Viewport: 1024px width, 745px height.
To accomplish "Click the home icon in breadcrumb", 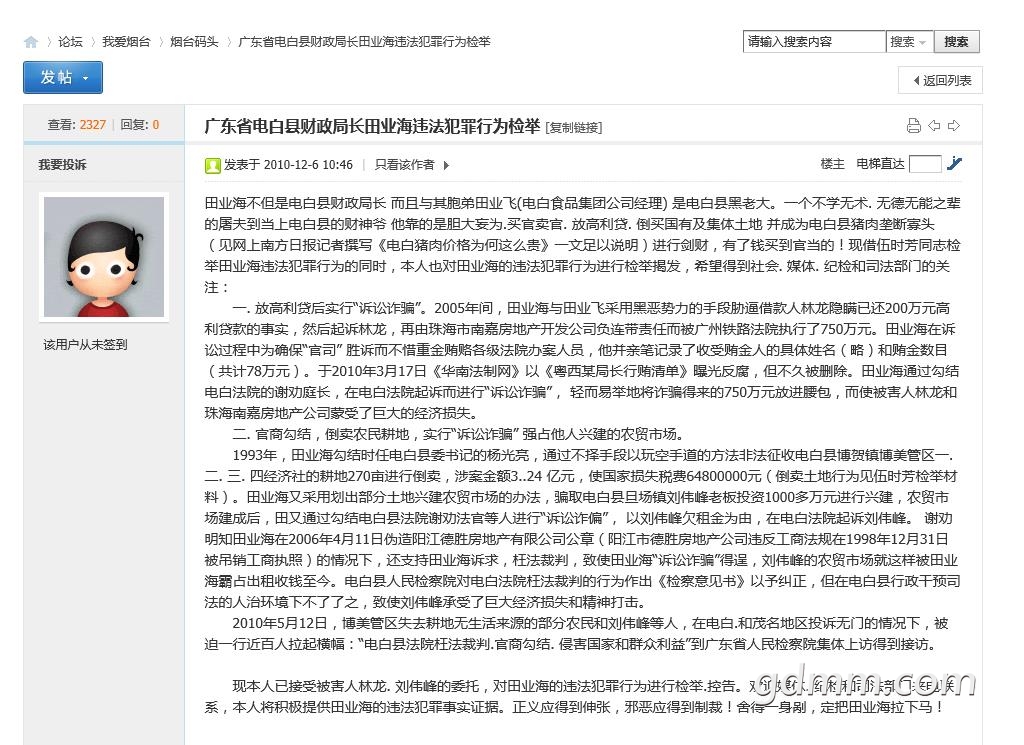I will (31, 42).
